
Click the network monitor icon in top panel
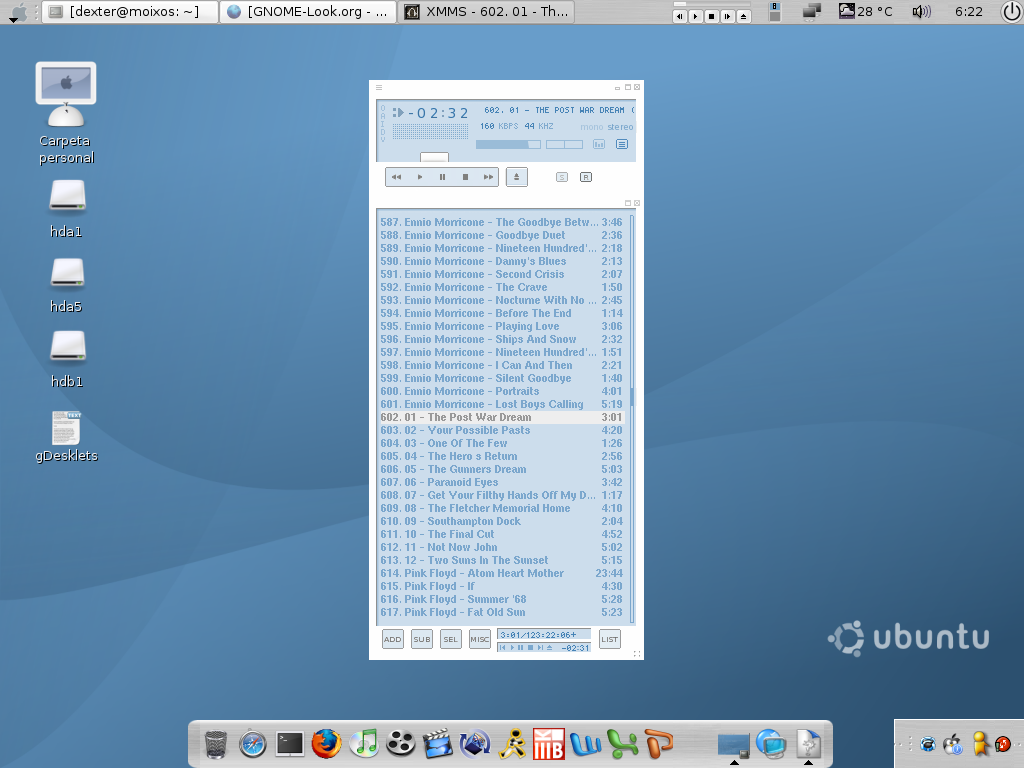(812, 12)
